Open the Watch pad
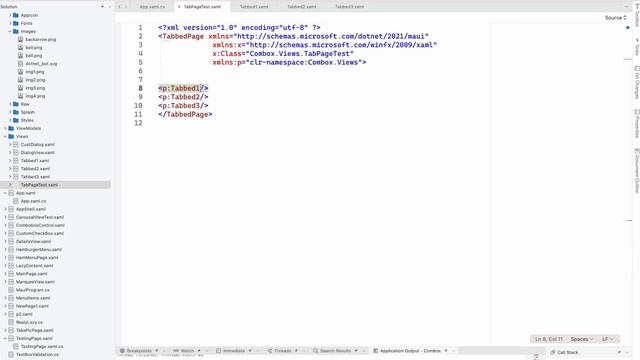The image size is (640, 360). (187, 351)
